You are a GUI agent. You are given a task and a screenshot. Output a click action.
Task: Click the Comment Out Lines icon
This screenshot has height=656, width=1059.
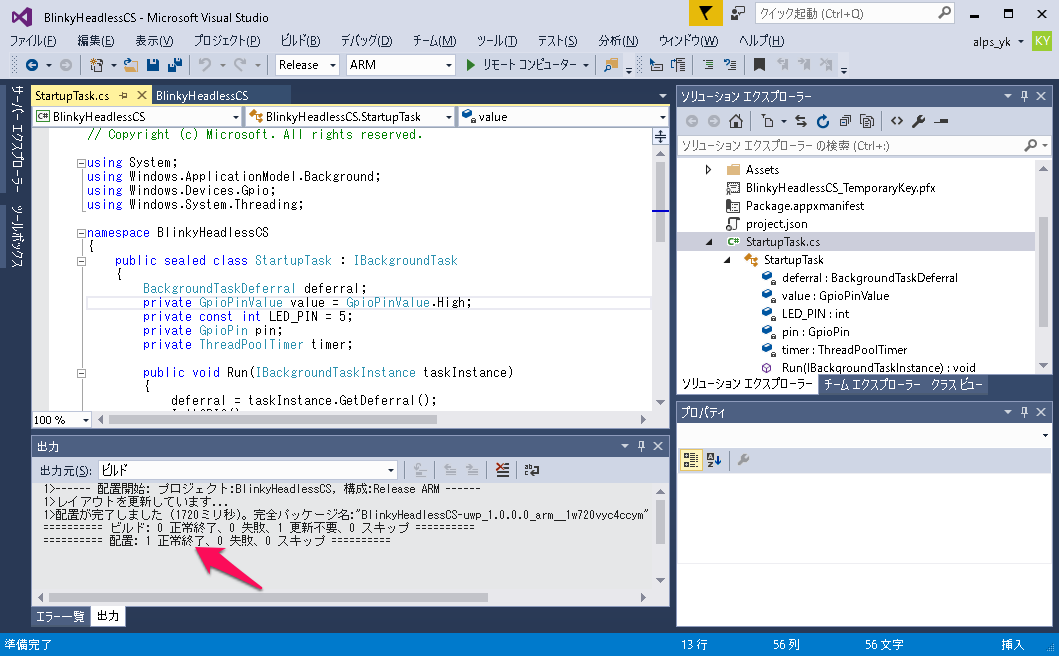pyautogui.click(x=708, y=65)
